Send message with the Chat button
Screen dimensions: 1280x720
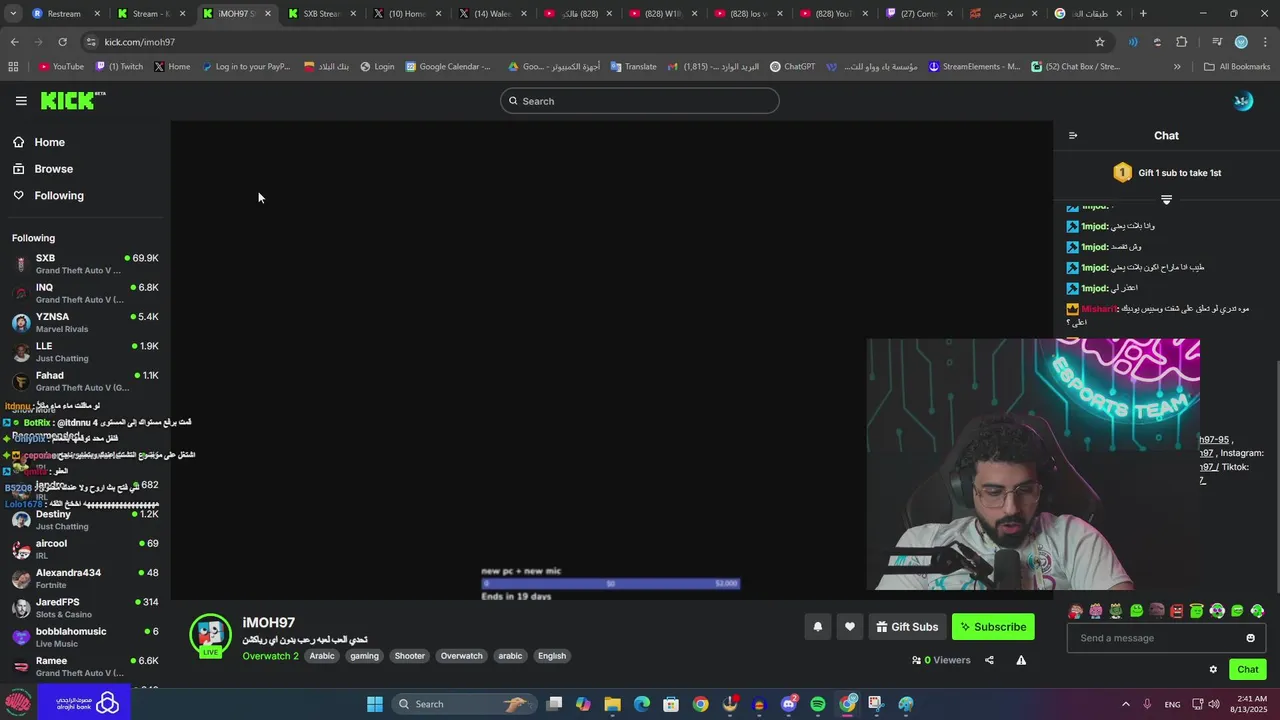click(1248, 670)
